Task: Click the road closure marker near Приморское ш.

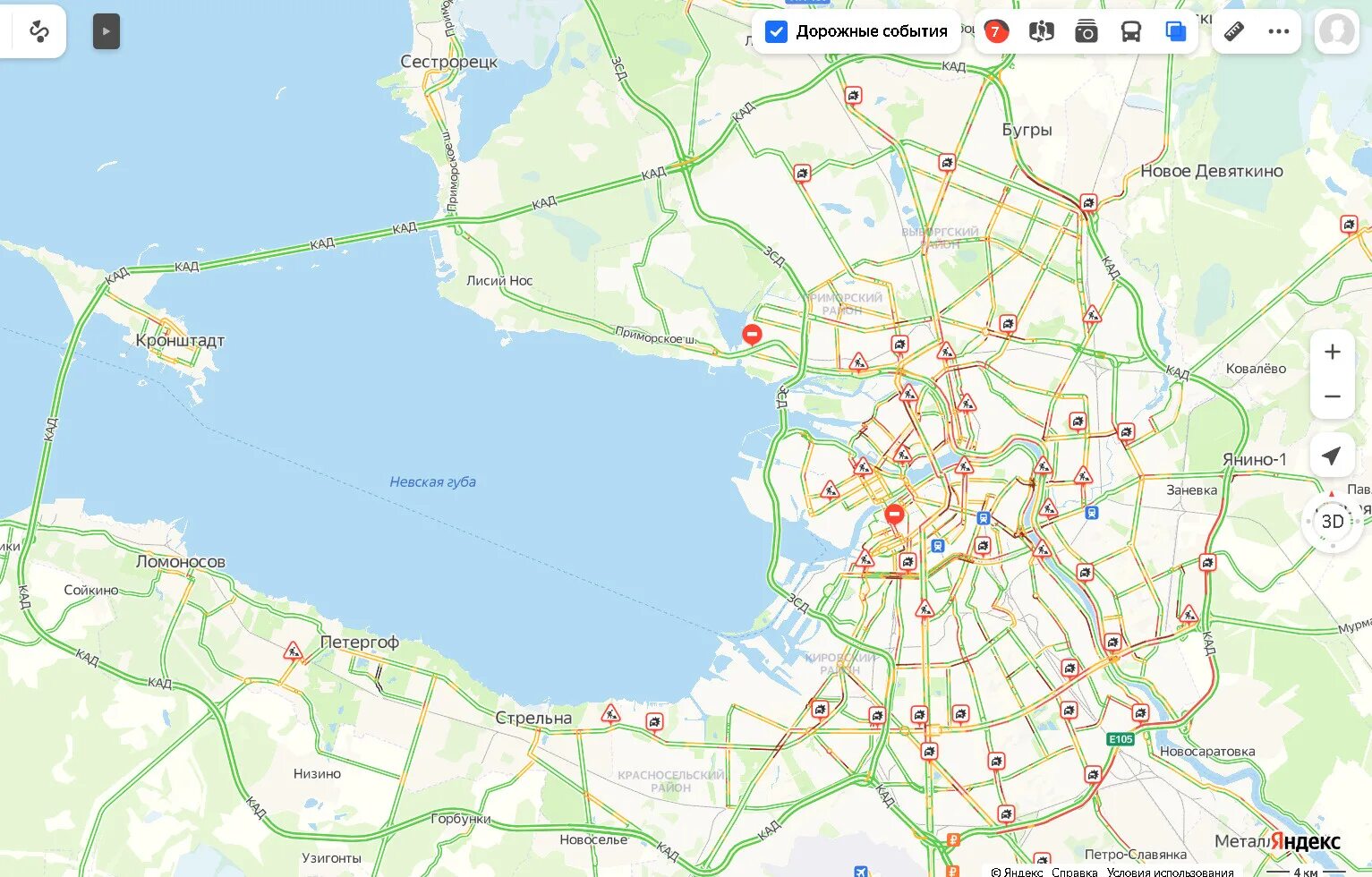Action: click(x=752, y=335)
